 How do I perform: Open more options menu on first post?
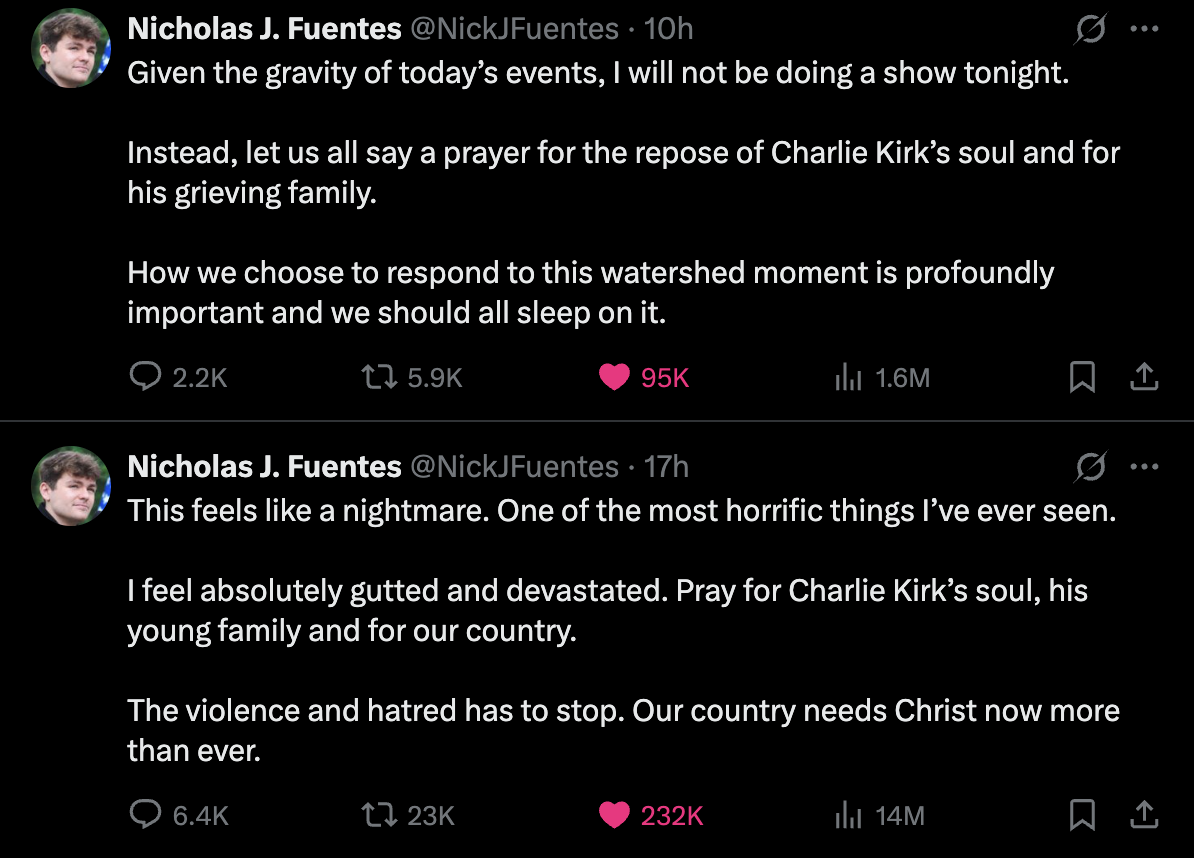[1144, 29]
